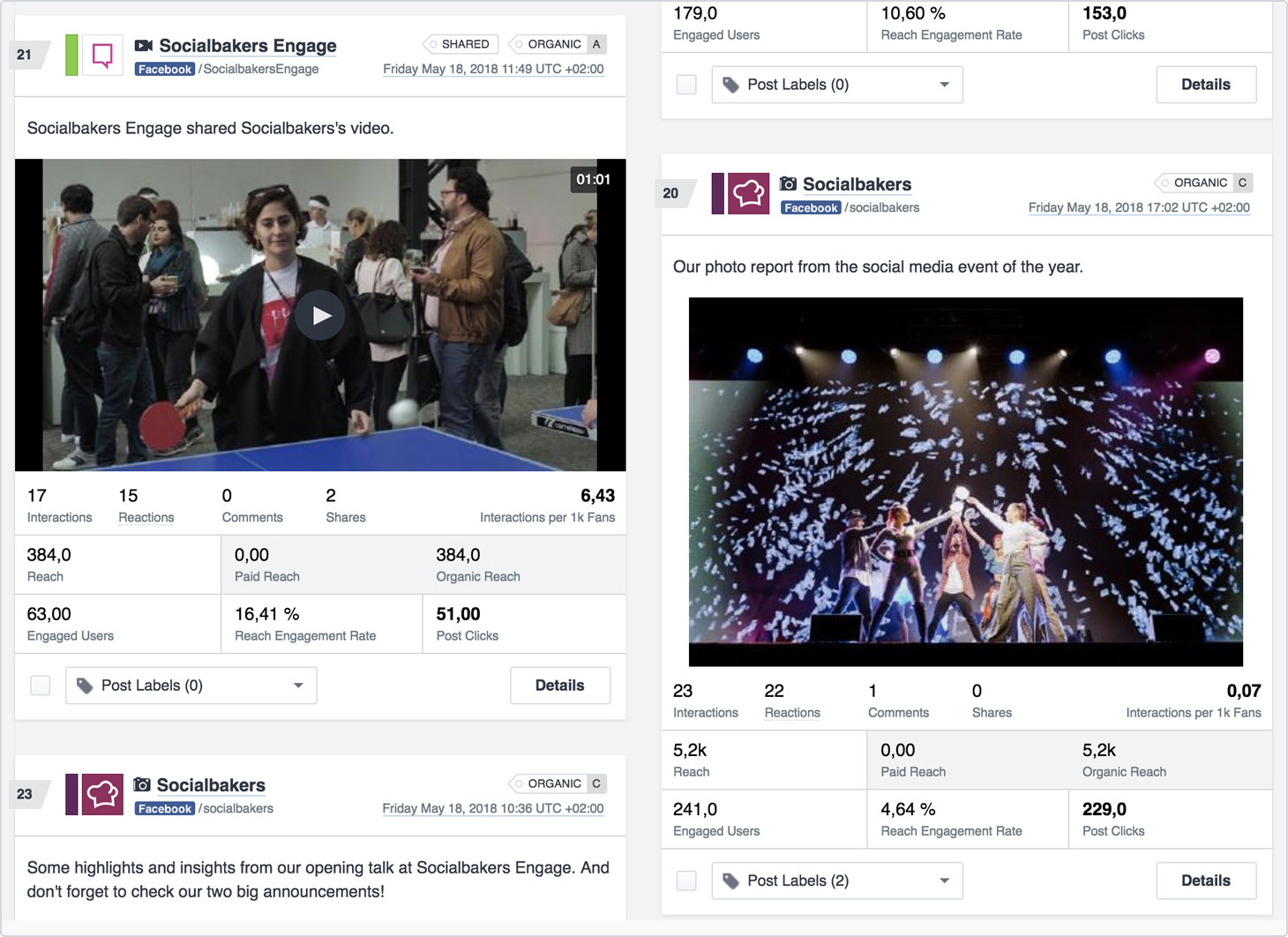This screenshot has height=937, width=1288.
Task: Click the Facebook badge on post 23
Action: pos(165,808)
